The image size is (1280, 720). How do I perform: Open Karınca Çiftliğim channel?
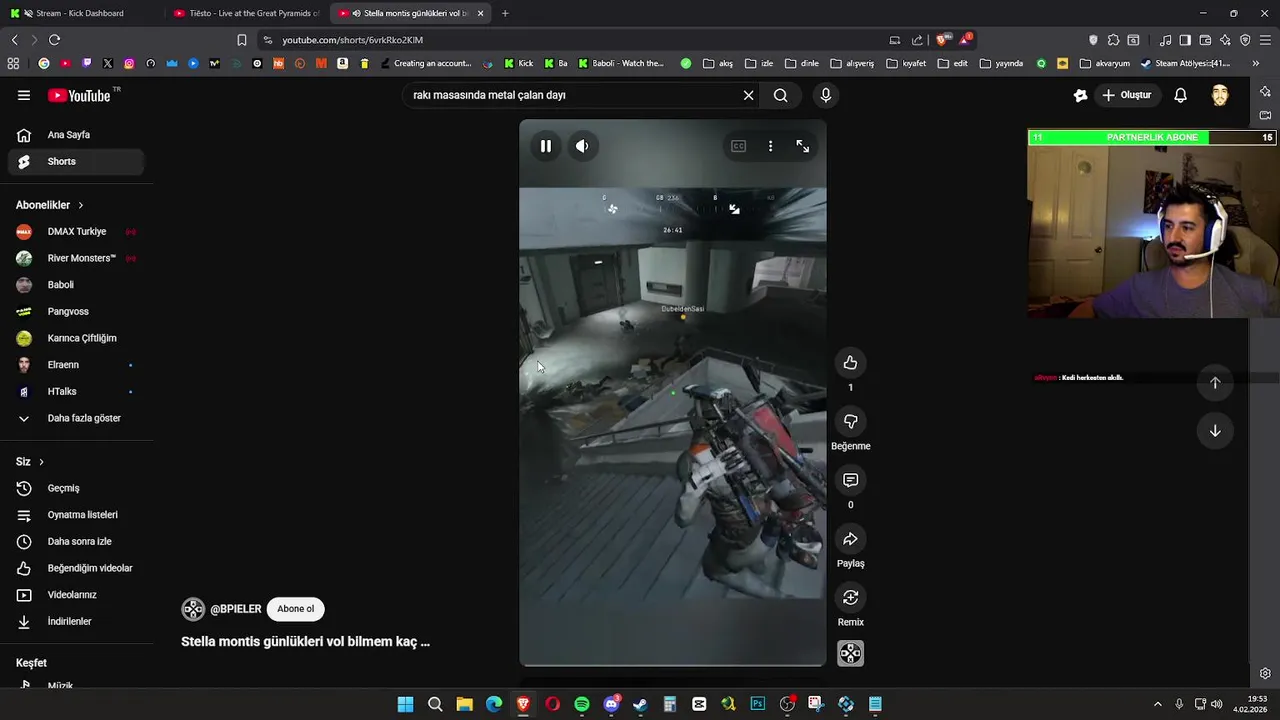(x=76, y=338)
